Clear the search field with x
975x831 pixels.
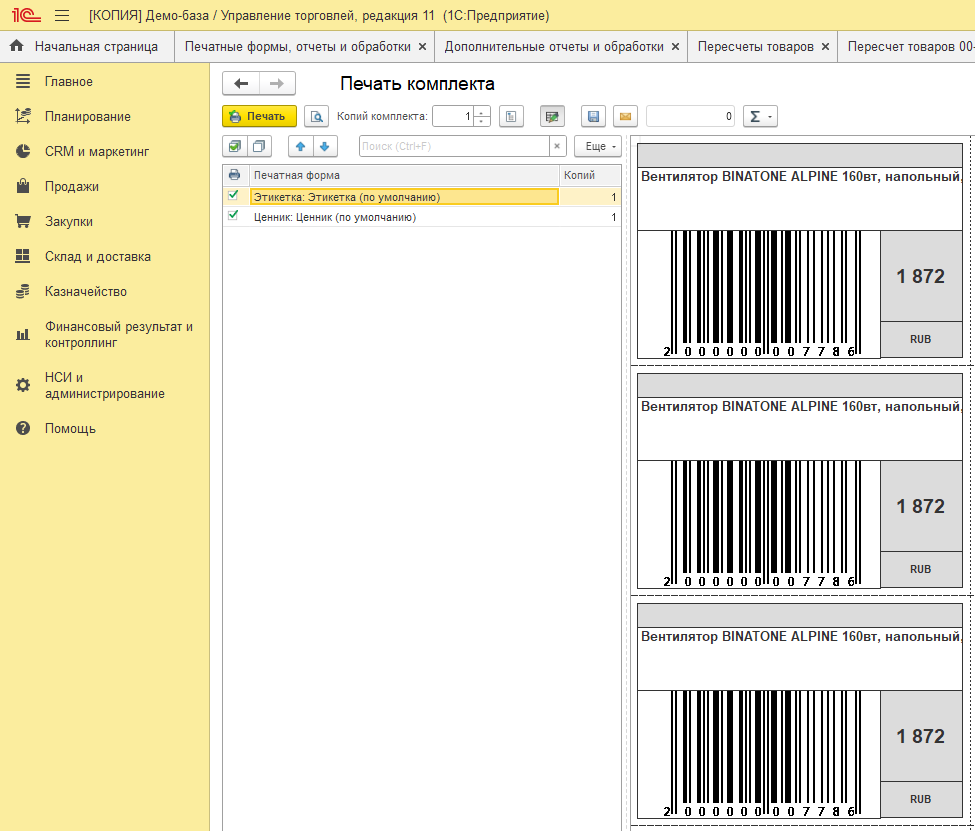coord(557,146)
